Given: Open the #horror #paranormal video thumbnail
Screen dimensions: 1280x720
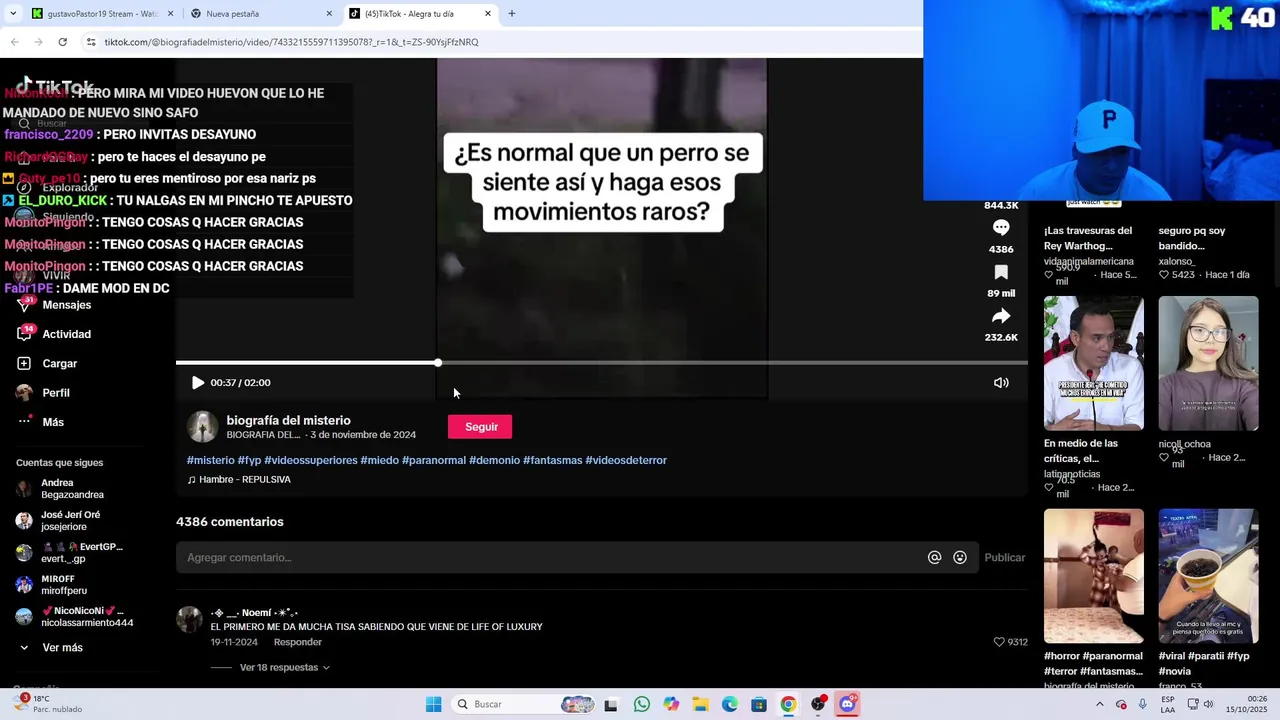Looking at the screenshot, I should 1094,576.
